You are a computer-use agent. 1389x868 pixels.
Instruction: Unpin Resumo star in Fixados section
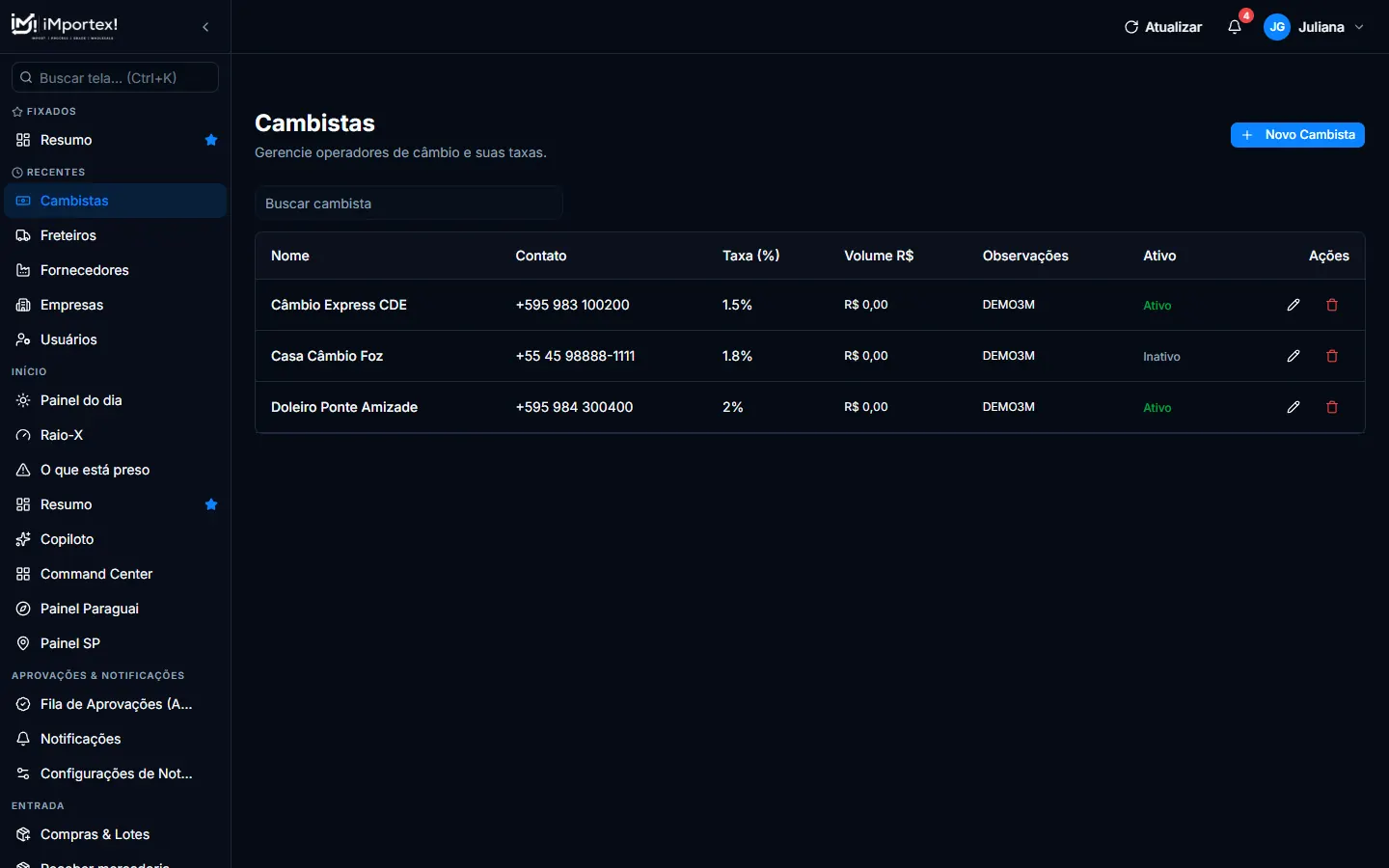click(211, 140)
